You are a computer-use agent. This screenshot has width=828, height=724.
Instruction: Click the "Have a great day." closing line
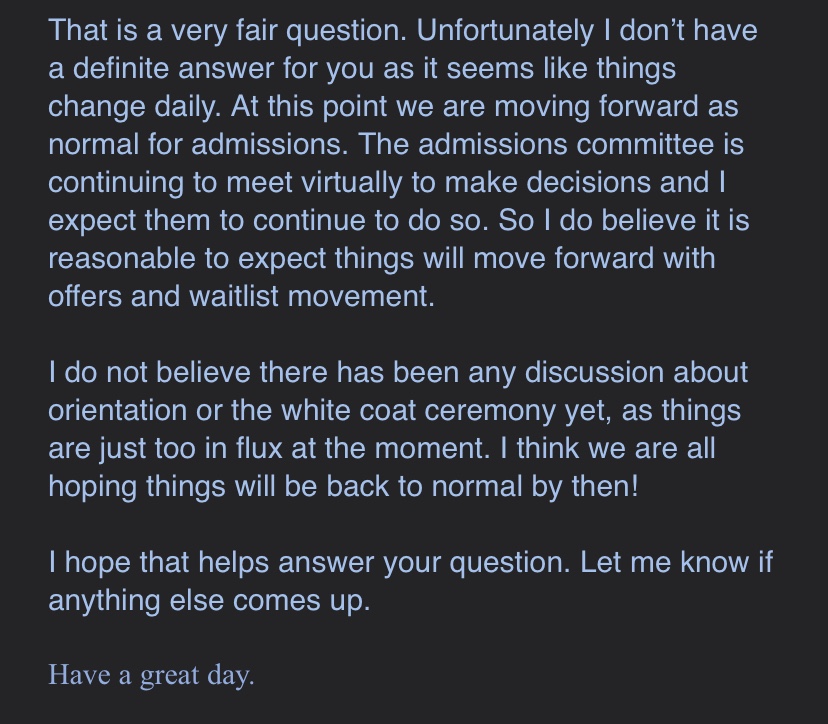(x=151, y=675)
